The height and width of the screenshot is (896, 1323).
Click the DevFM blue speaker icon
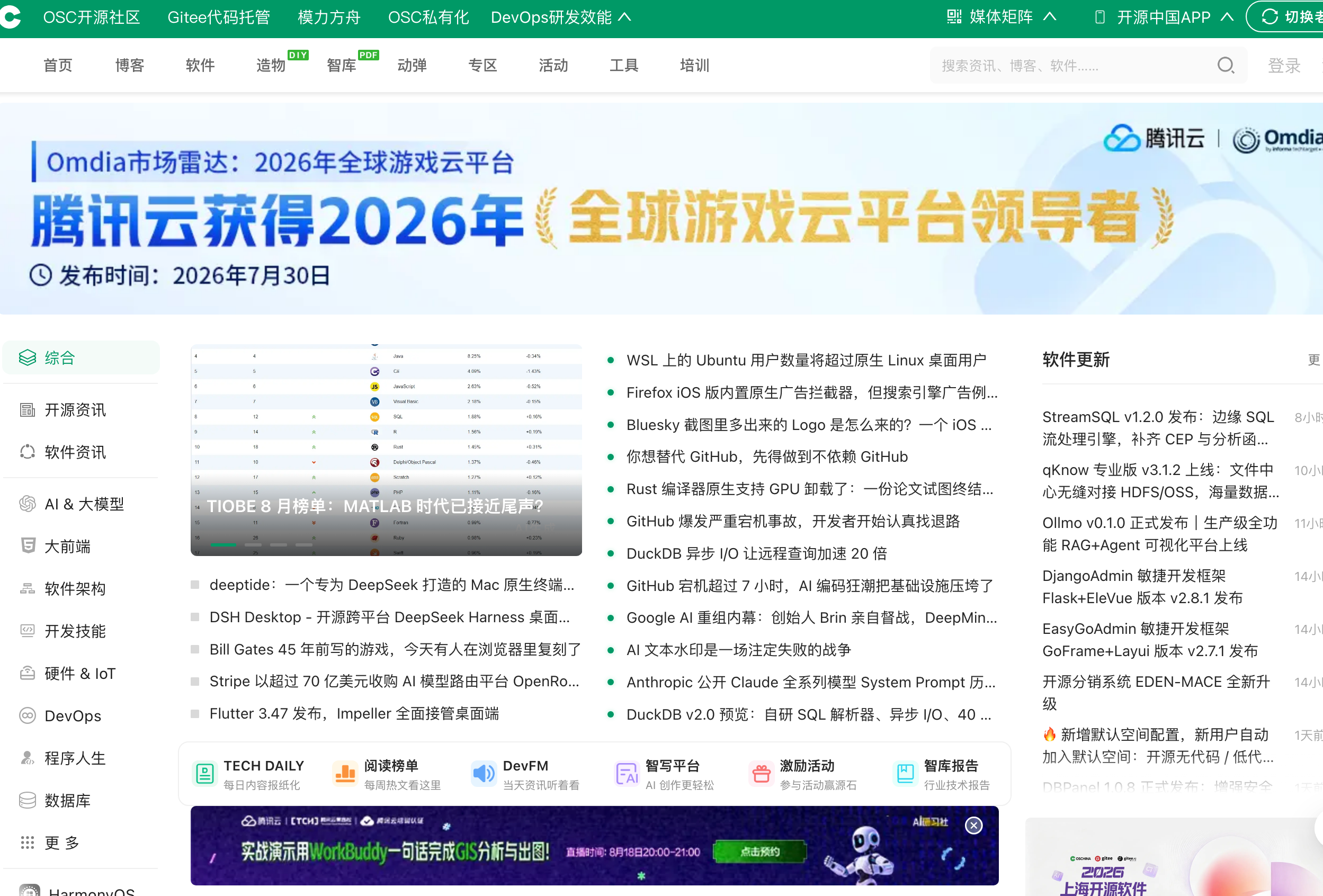tap(484, 774)
